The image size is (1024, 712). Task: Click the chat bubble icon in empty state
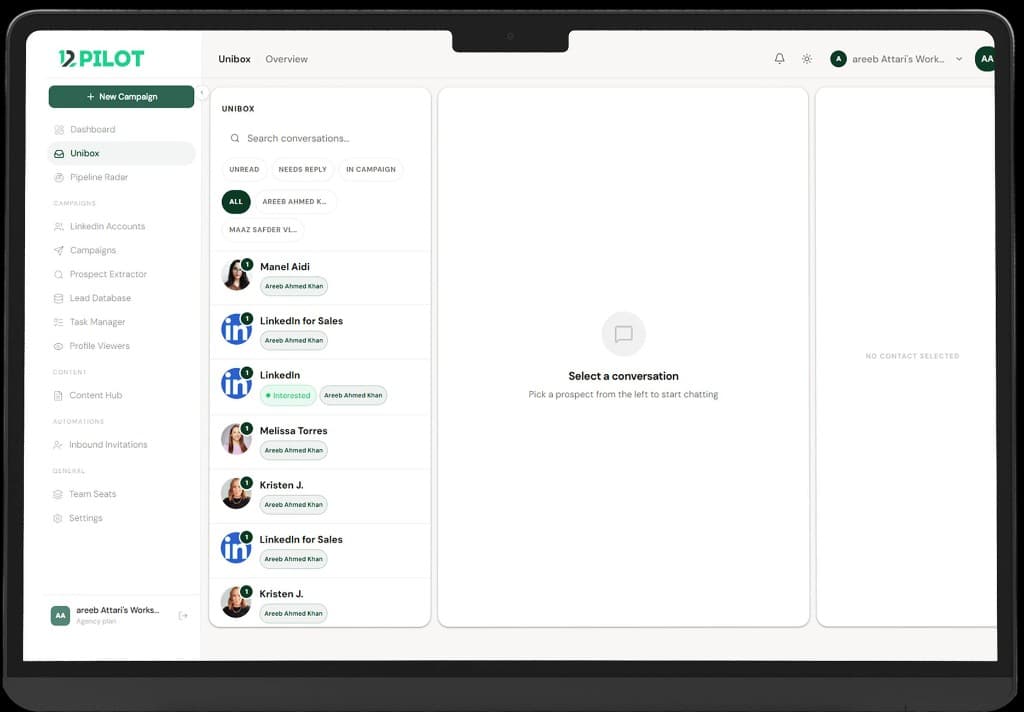(624, 334)
